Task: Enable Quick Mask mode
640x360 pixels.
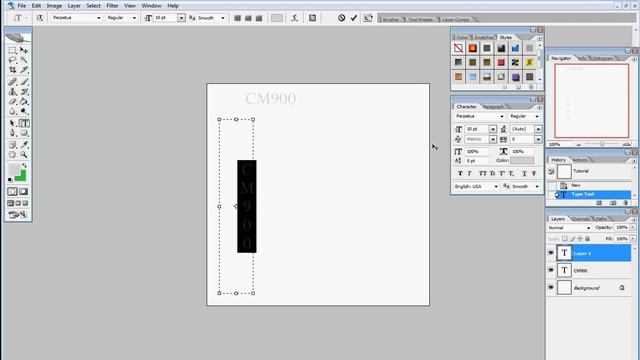Action: [24, 191]
